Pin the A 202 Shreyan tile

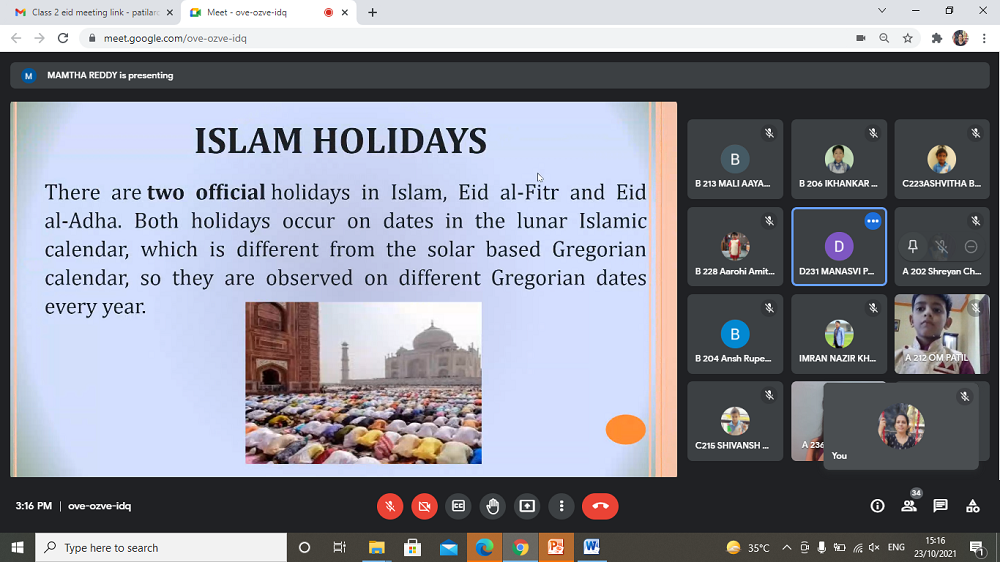912,247
